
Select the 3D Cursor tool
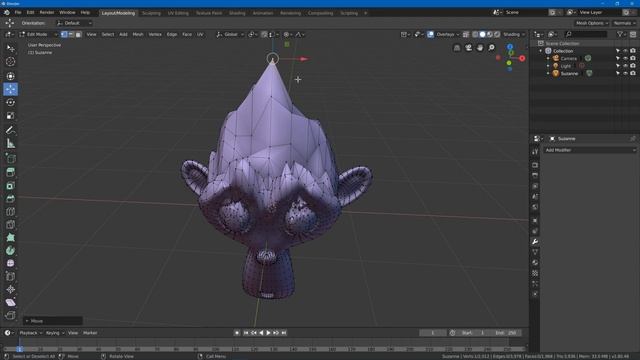(11, 62)
